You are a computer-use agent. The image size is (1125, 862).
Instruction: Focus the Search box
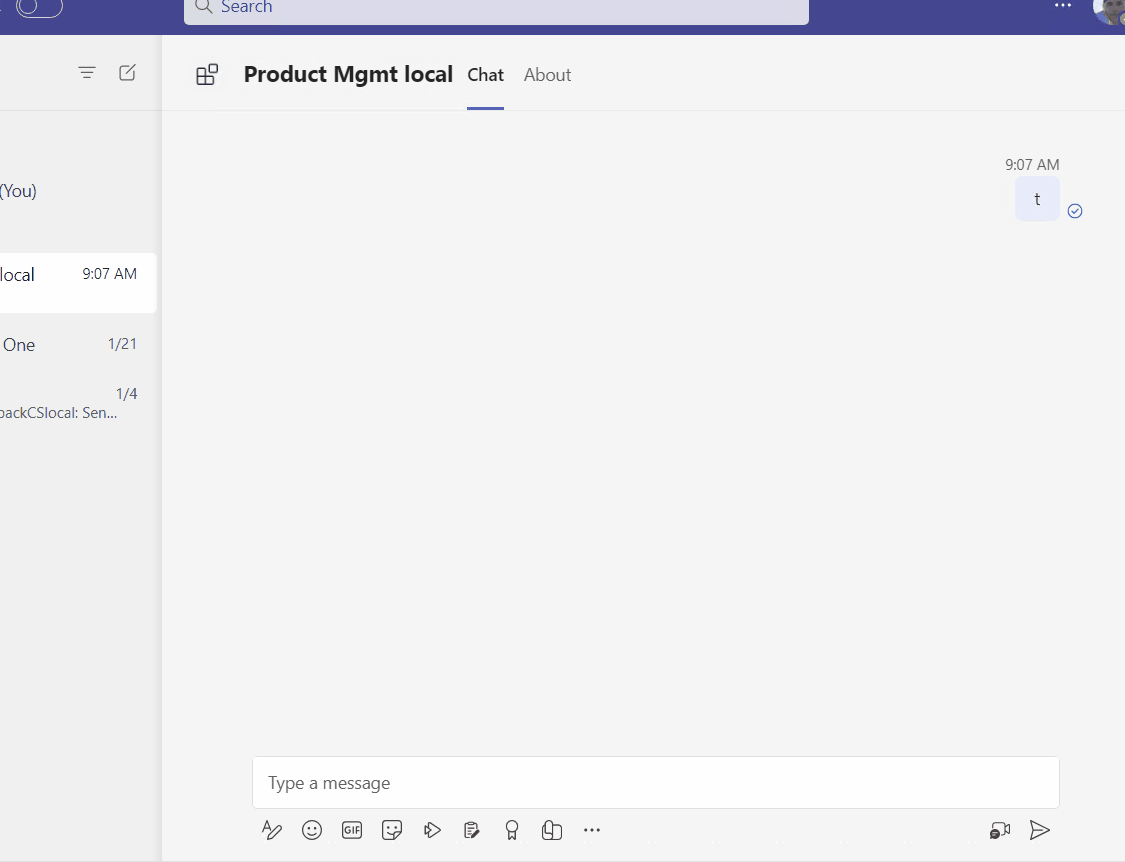click(496, 9)
